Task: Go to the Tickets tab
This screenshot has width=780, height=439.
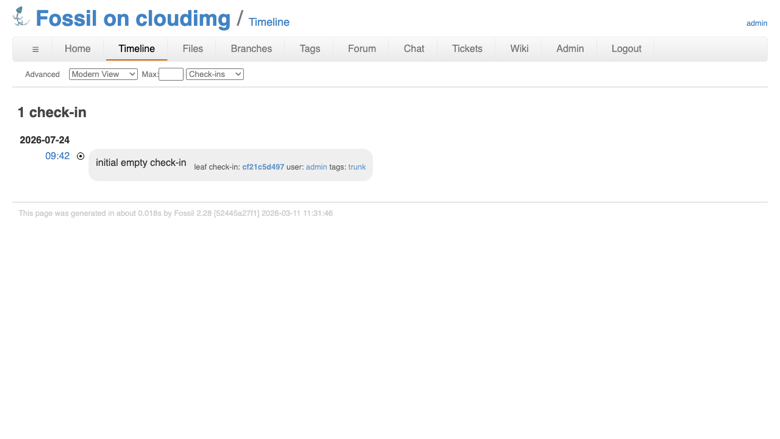Action: (467, 49)
